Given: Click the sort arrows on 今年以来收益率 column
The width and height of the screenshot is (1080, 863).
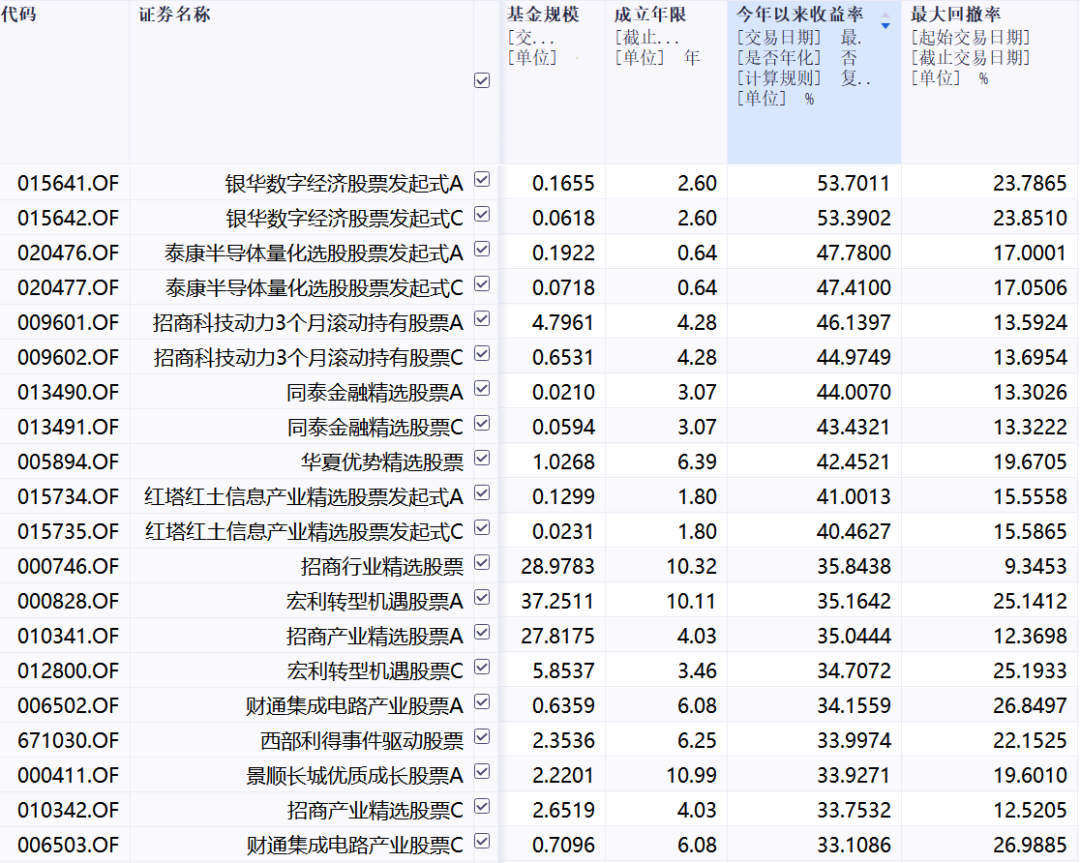Looking at the screenshot, I should click(x=886, y=21).
